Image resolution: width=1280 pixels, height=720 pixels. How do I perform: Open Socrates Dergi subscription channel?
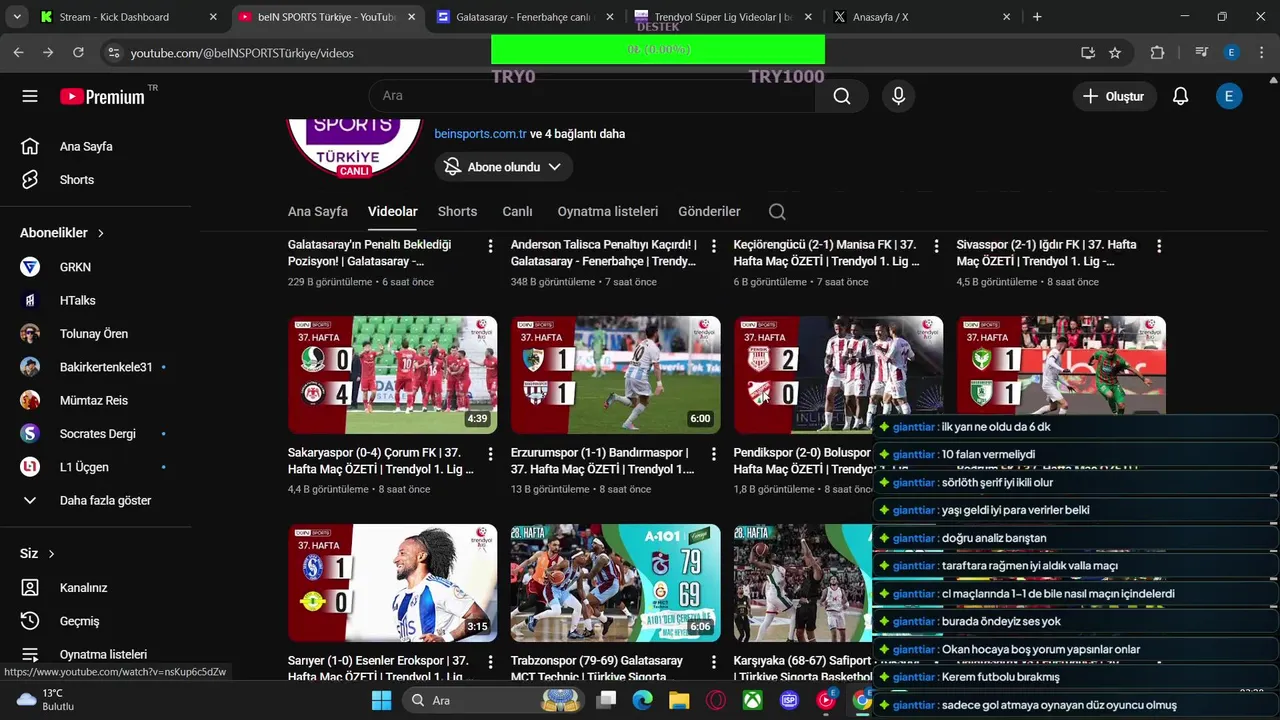pyautogui.click(x=96, y=434)
